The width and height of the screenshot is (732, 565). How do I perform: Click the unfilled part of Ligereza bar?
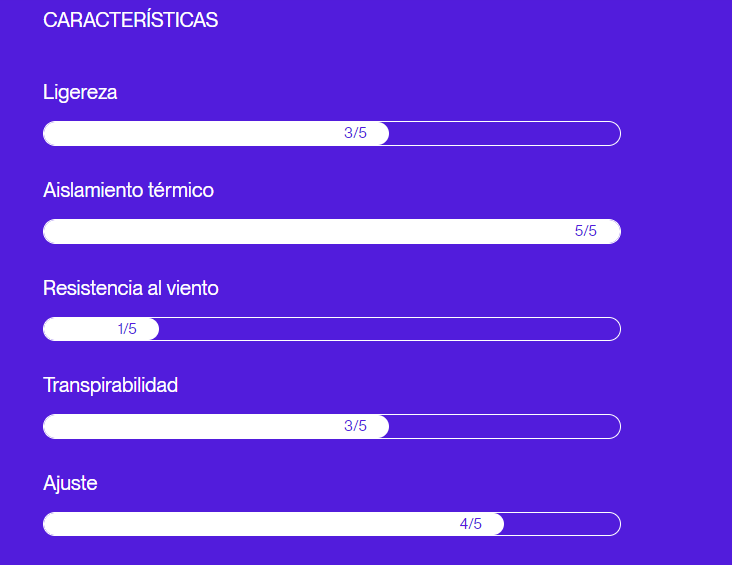(x=503, y=133)
